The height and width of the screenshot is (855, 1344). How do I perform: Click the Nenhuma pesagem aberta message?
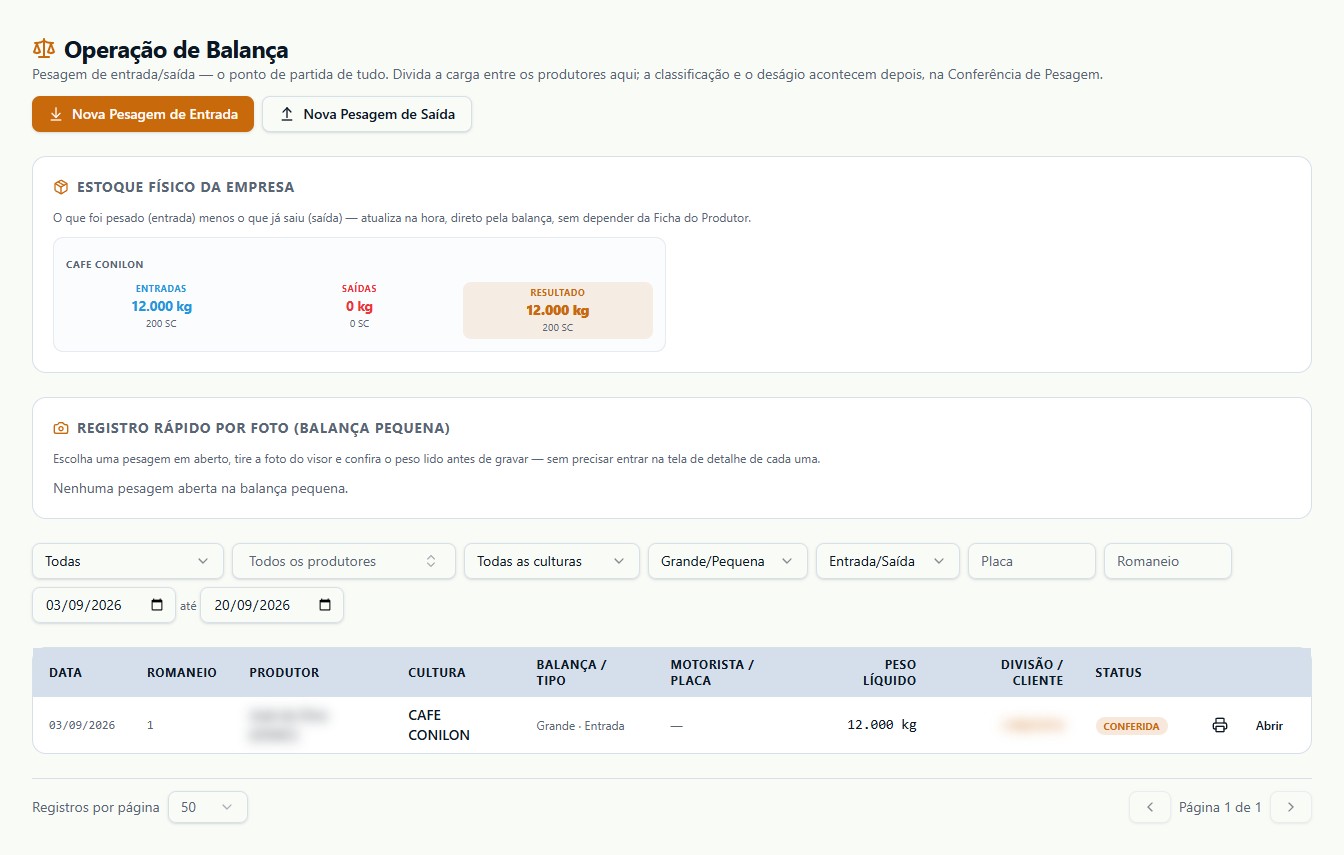[200, 489]
